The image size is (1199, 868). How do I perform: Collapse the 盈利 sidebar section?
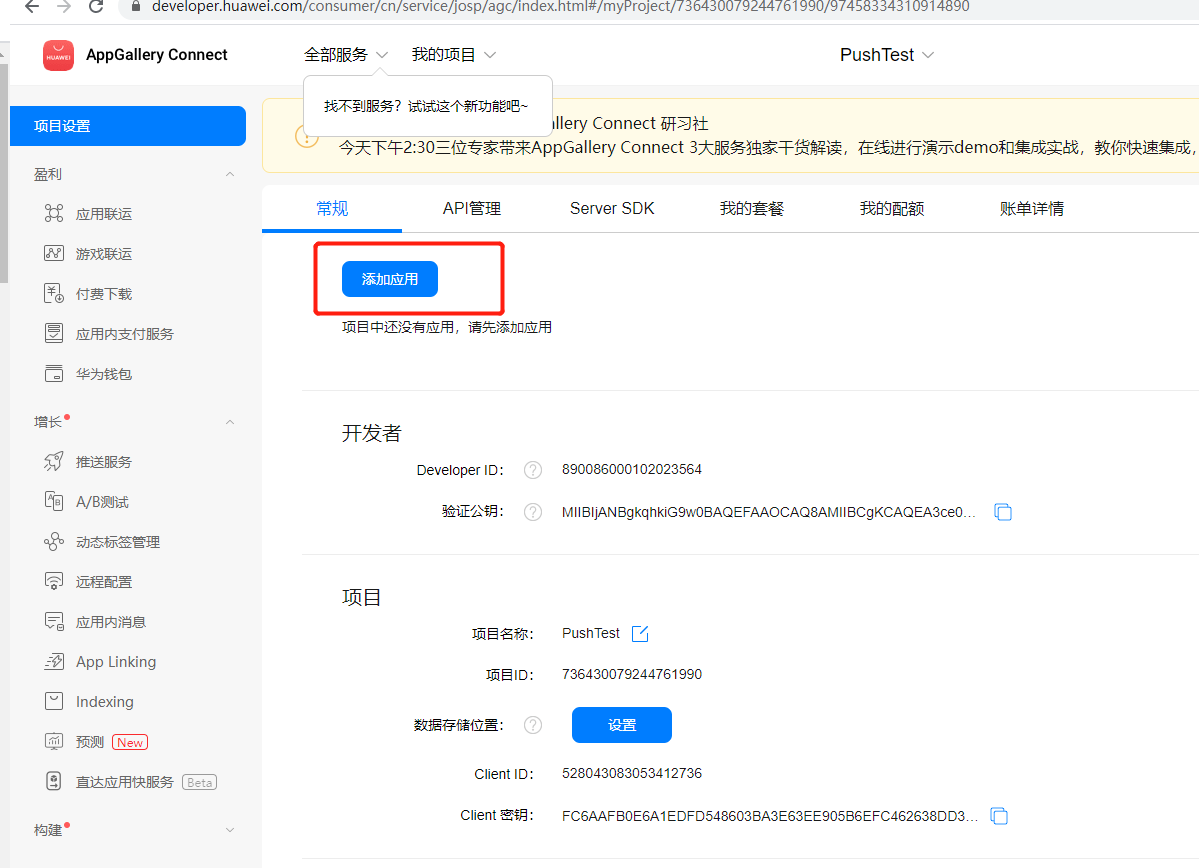click(230, 174)
